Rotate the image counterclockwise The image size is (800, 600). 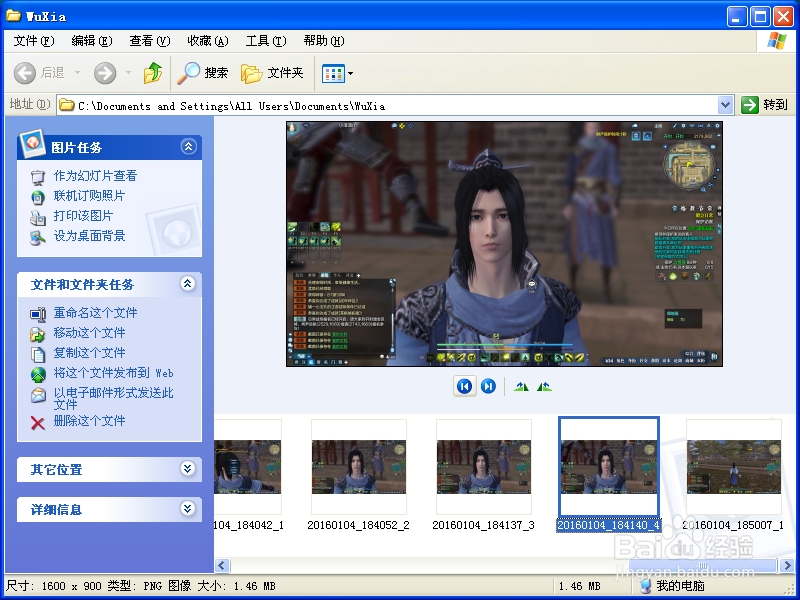[x=544, y=387]
